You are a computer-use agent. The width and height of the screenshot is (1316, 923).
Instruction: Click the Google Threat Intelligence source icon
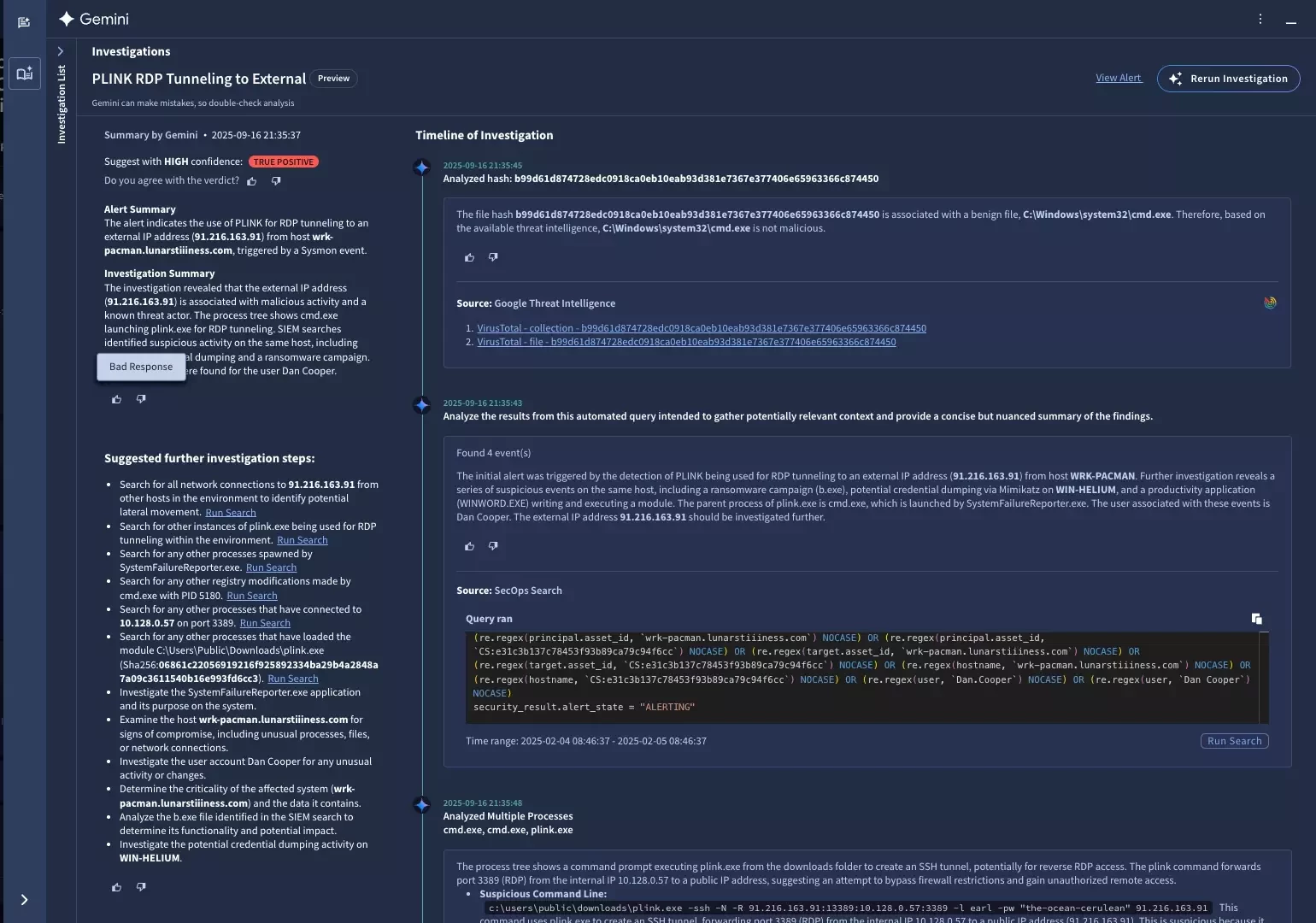point(1270,303)
